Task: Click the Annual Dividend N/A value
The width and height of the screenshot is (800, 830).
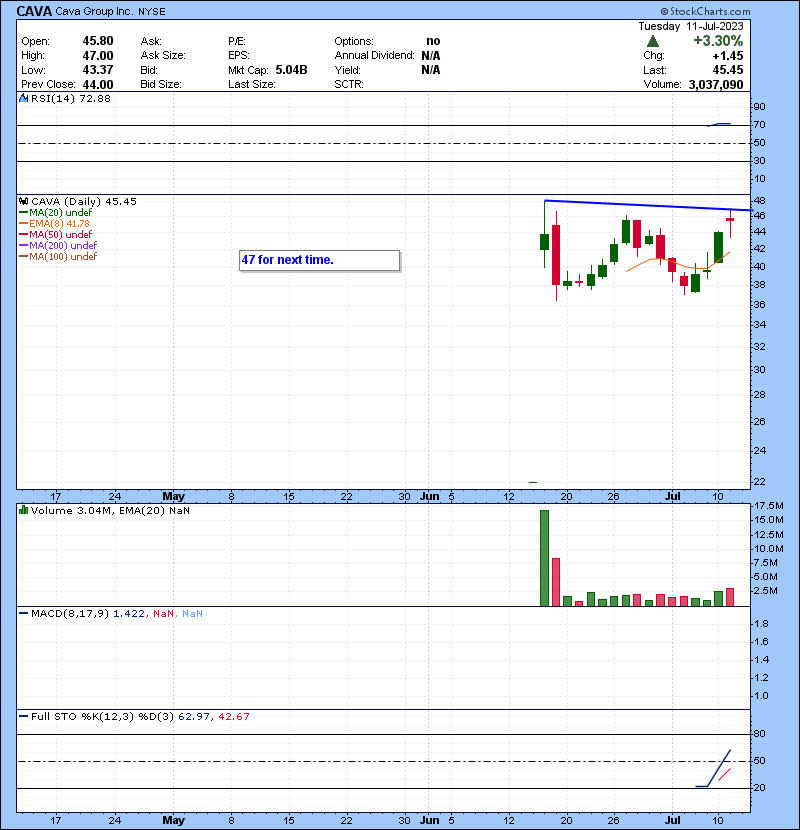Action: pyautogui.click(x=431, y=56)
